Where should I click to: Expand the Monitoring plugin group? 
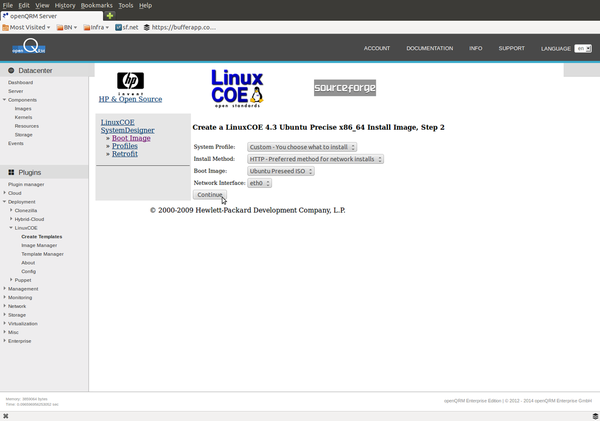click(x=5, y=297)
